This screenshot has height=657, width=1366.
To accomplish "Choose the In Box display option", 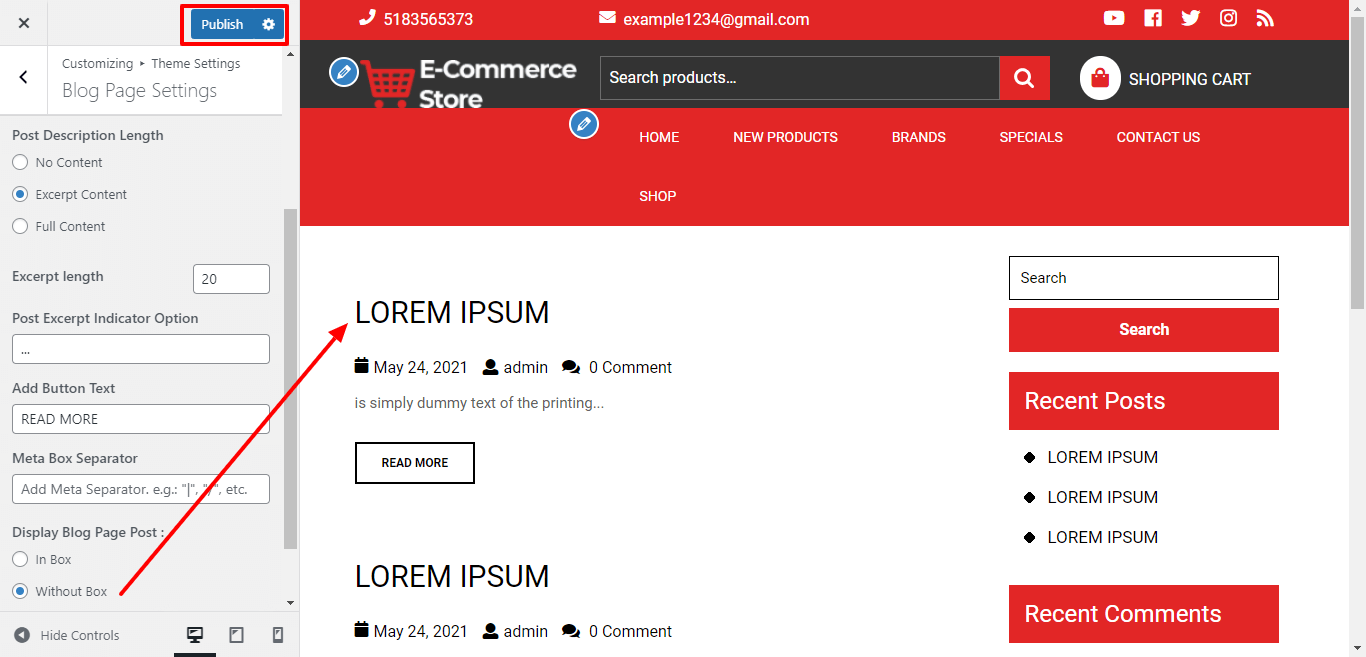I will 20,559.
